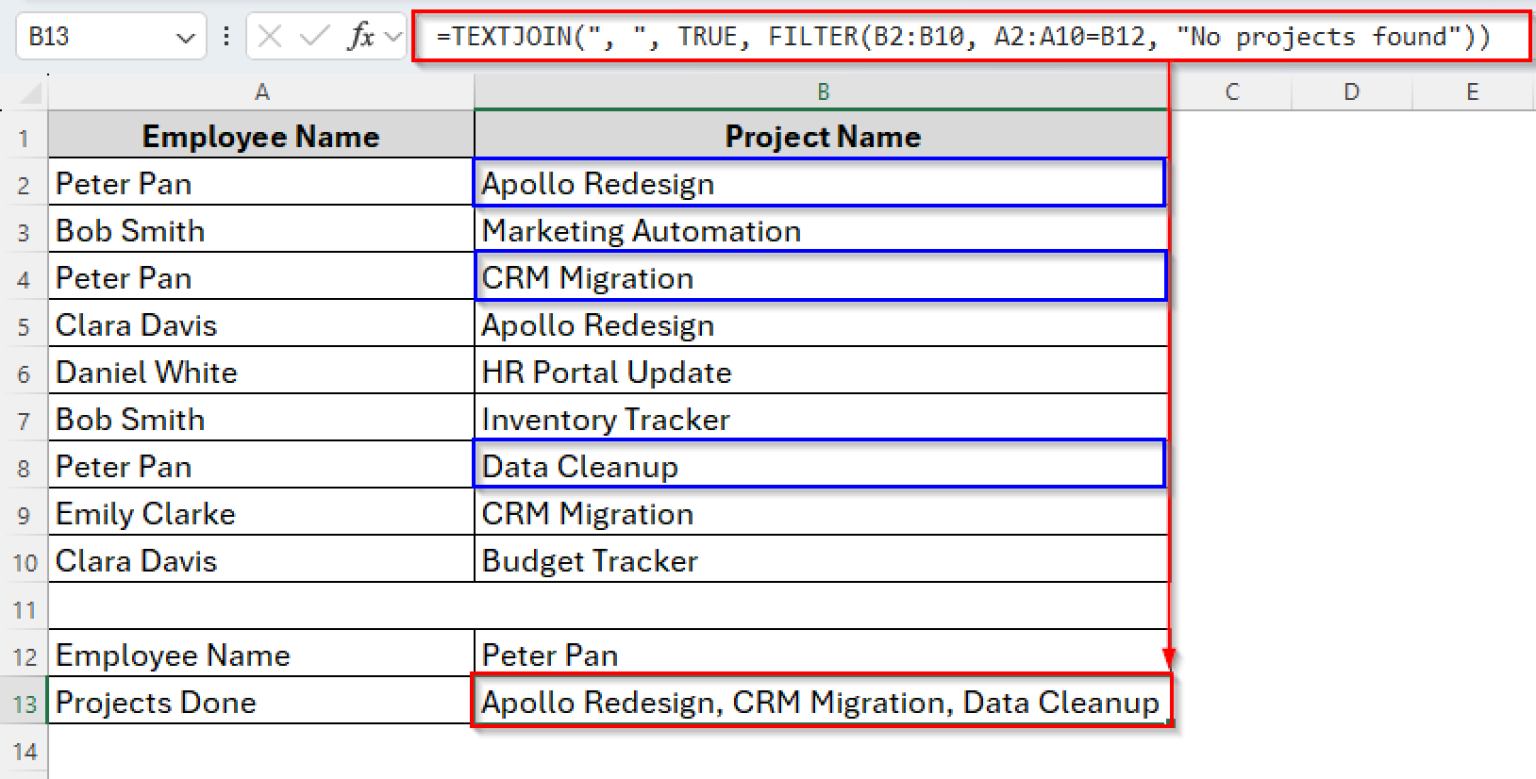The height and width of the screenshot is (779, 1536).
Task: Select column D header
Action: [1351, 92]
